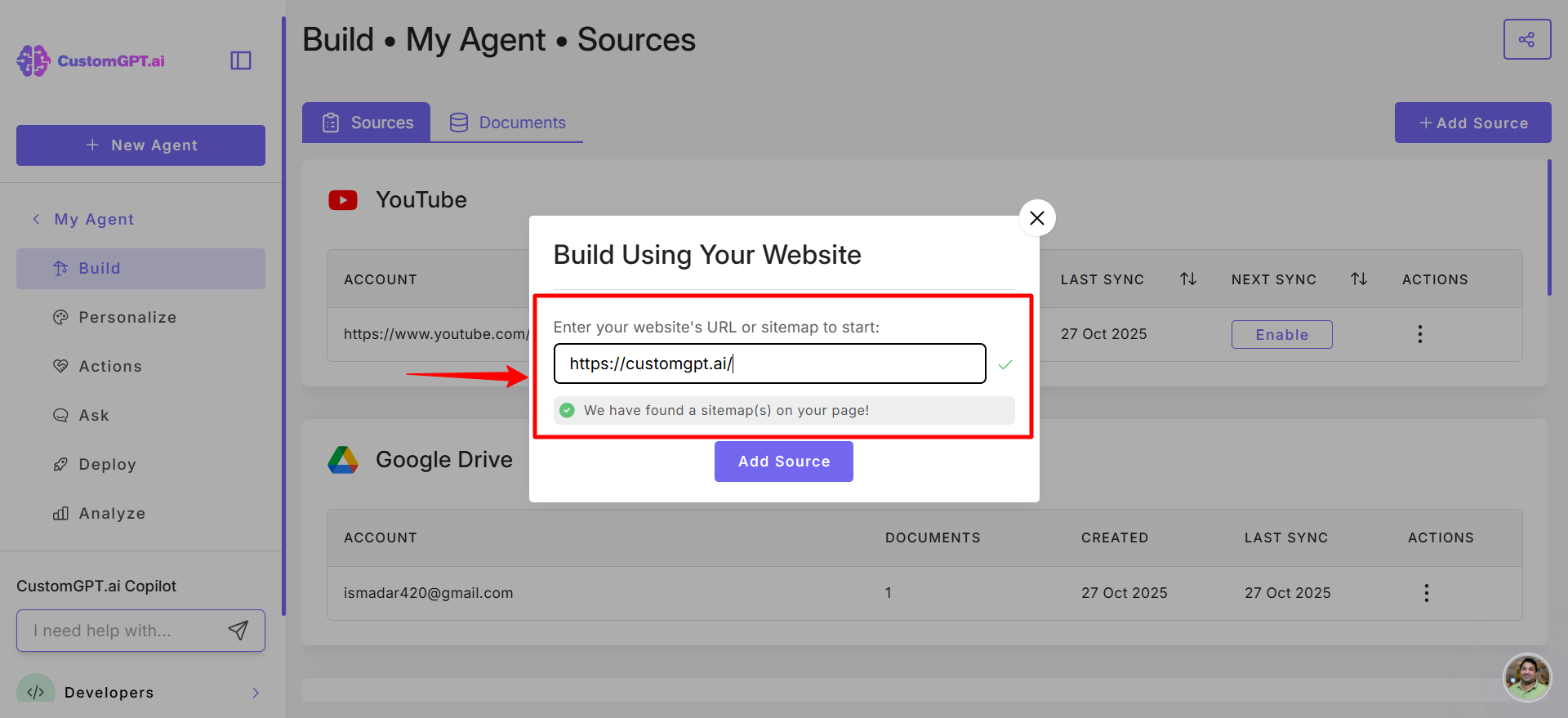Expand the Developers section chevron
The image size is (1568, 718).
point(256,693)
